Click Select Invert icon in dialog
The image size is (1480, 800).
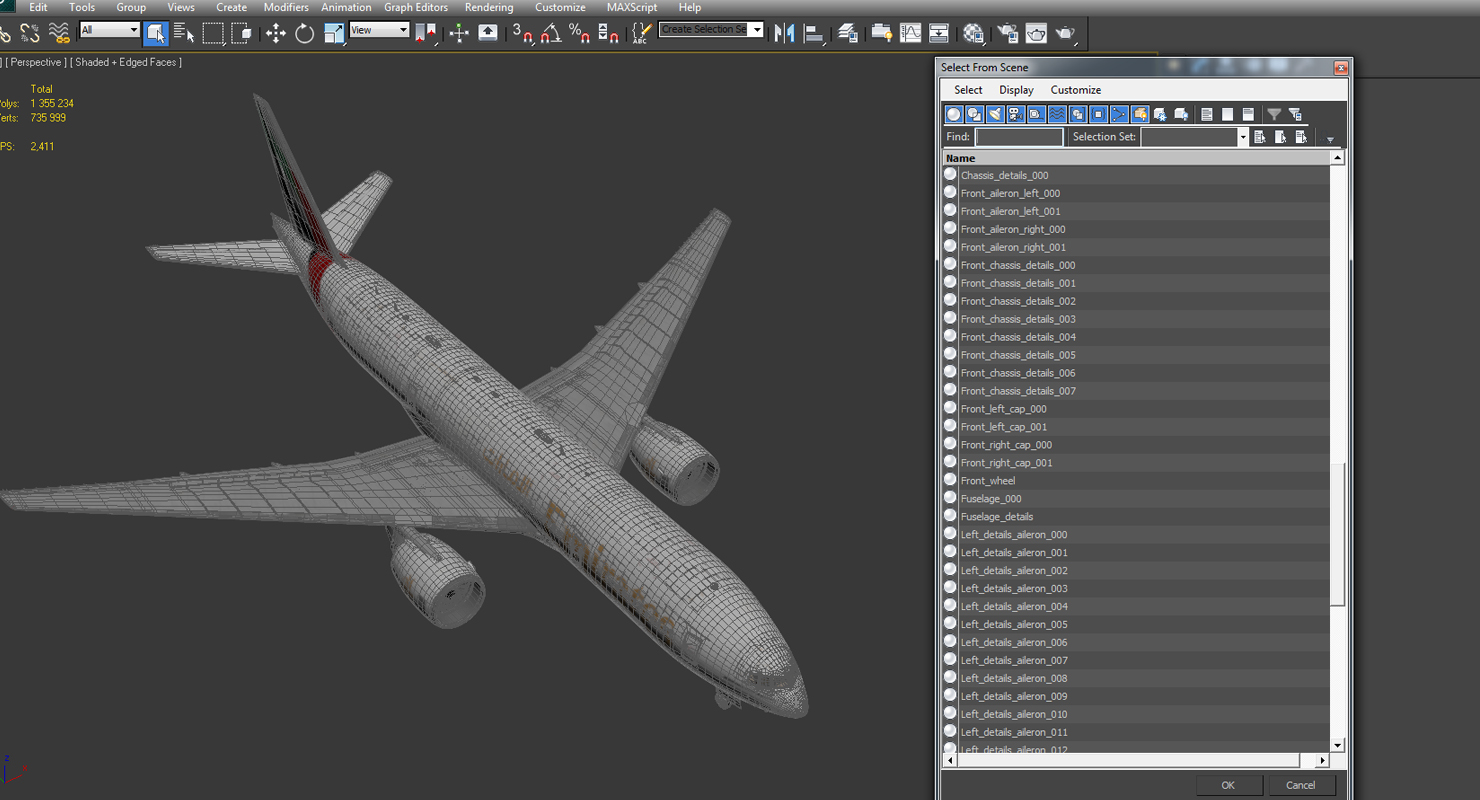(1248, 114)
